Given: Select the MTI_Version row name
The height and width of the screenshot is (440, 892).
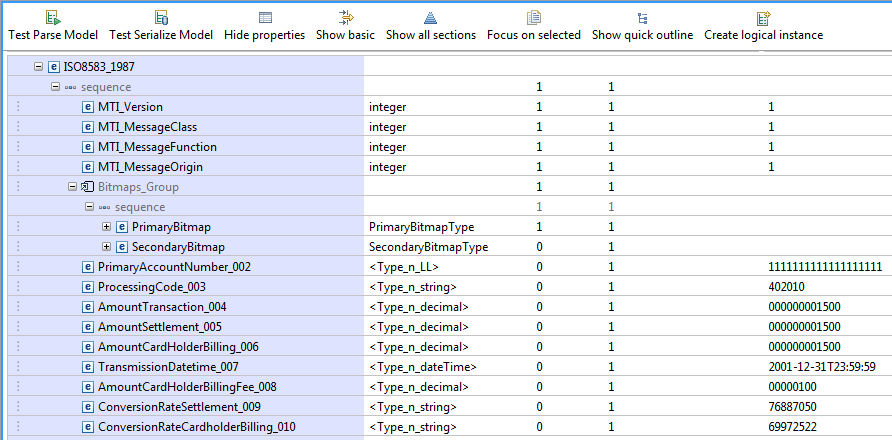Looking at the screenshot, I should (130, 107).
